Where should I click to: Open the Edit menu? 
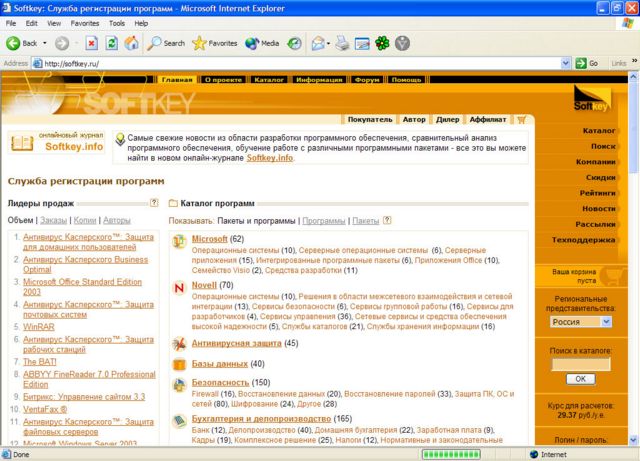pyautogui.click(x=31, y=23)
